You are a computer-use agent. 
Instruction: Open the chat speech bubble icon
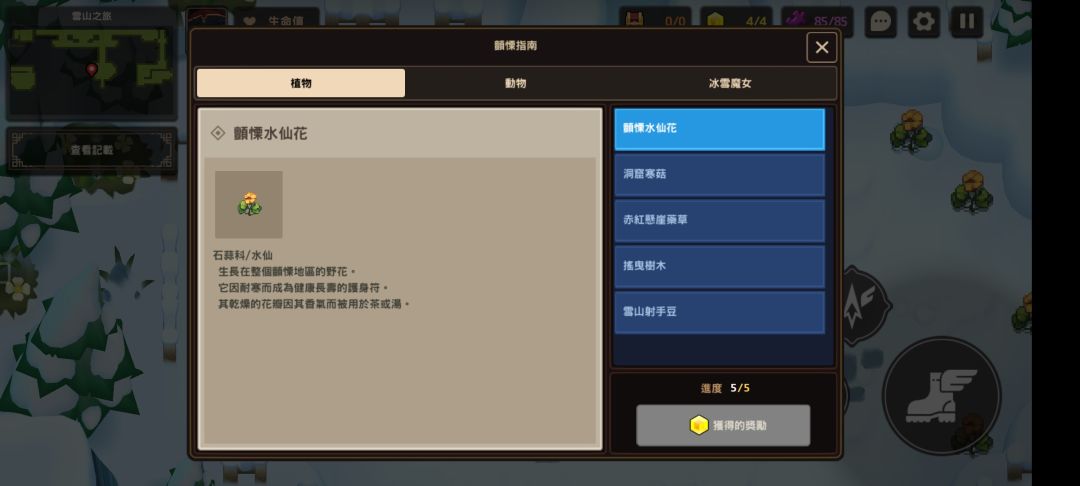tap(880, 22)
